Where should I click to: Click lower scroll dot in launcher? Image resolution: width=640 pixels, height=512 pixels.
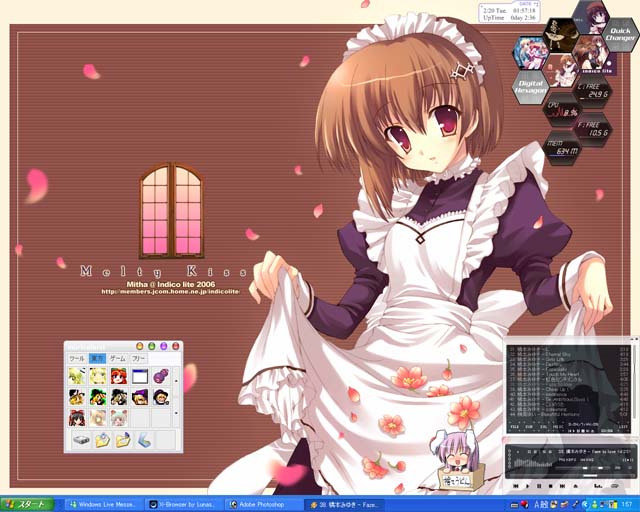point(176,413)
